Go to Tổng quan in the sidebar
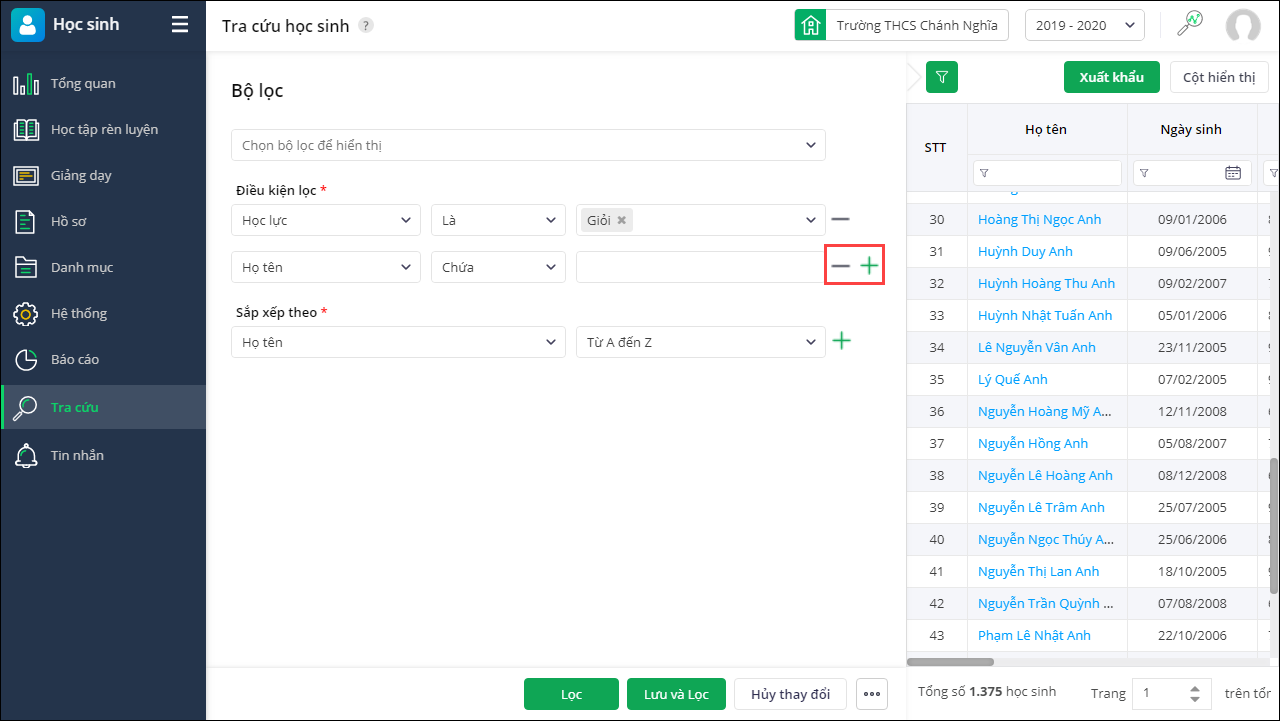The width and height of the screenshot is (1280, 721). click(83, 84)
